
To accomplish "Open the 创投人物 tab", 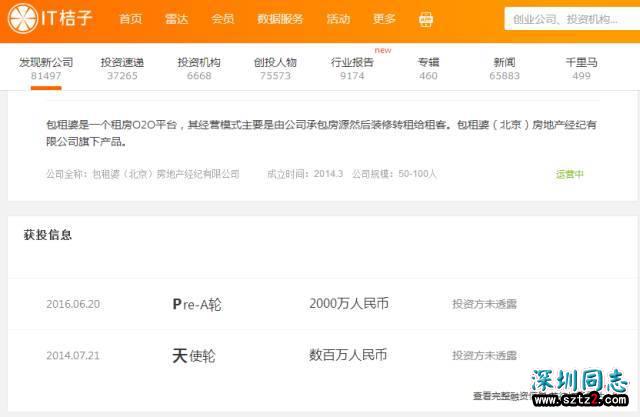I will tap(275, 69).
